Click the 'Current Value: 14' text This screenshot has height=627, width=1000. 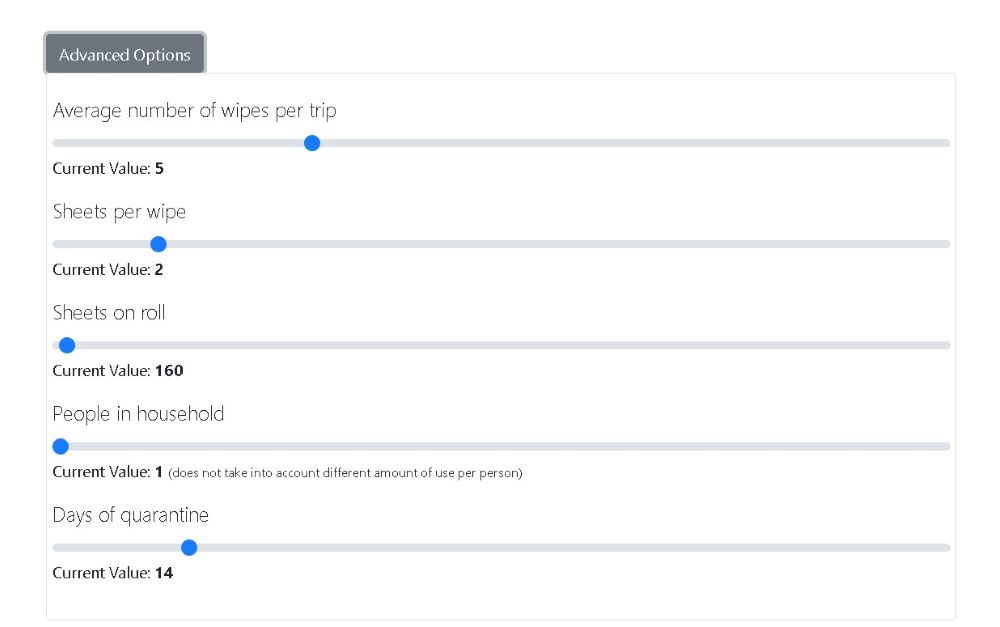[113, 573]
